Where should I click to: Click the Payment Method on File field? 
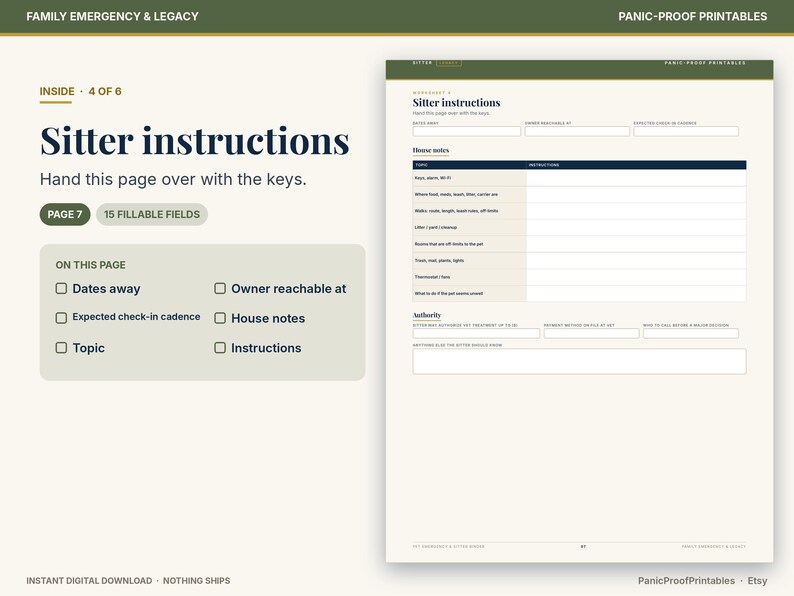pos(591,333)
